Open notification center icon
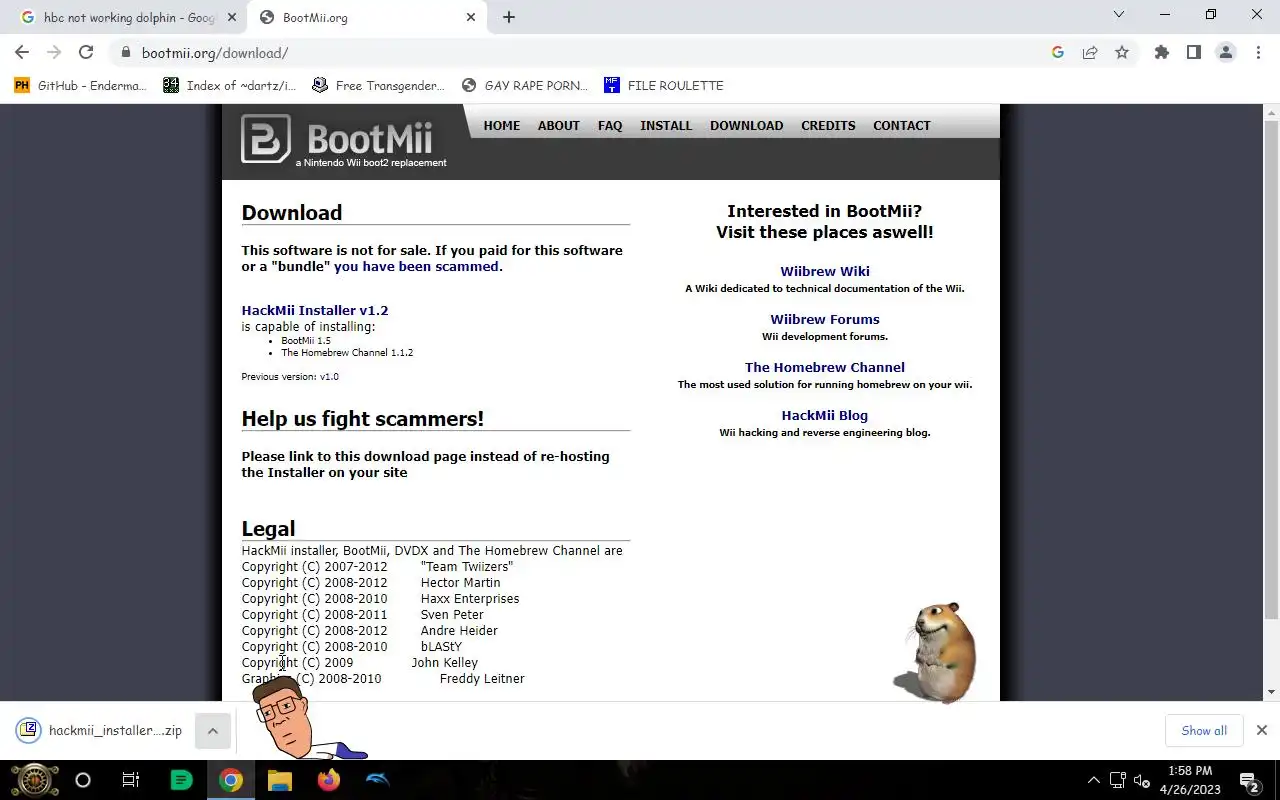Viewport: 1280px width, 800px height. [1249, 781]
